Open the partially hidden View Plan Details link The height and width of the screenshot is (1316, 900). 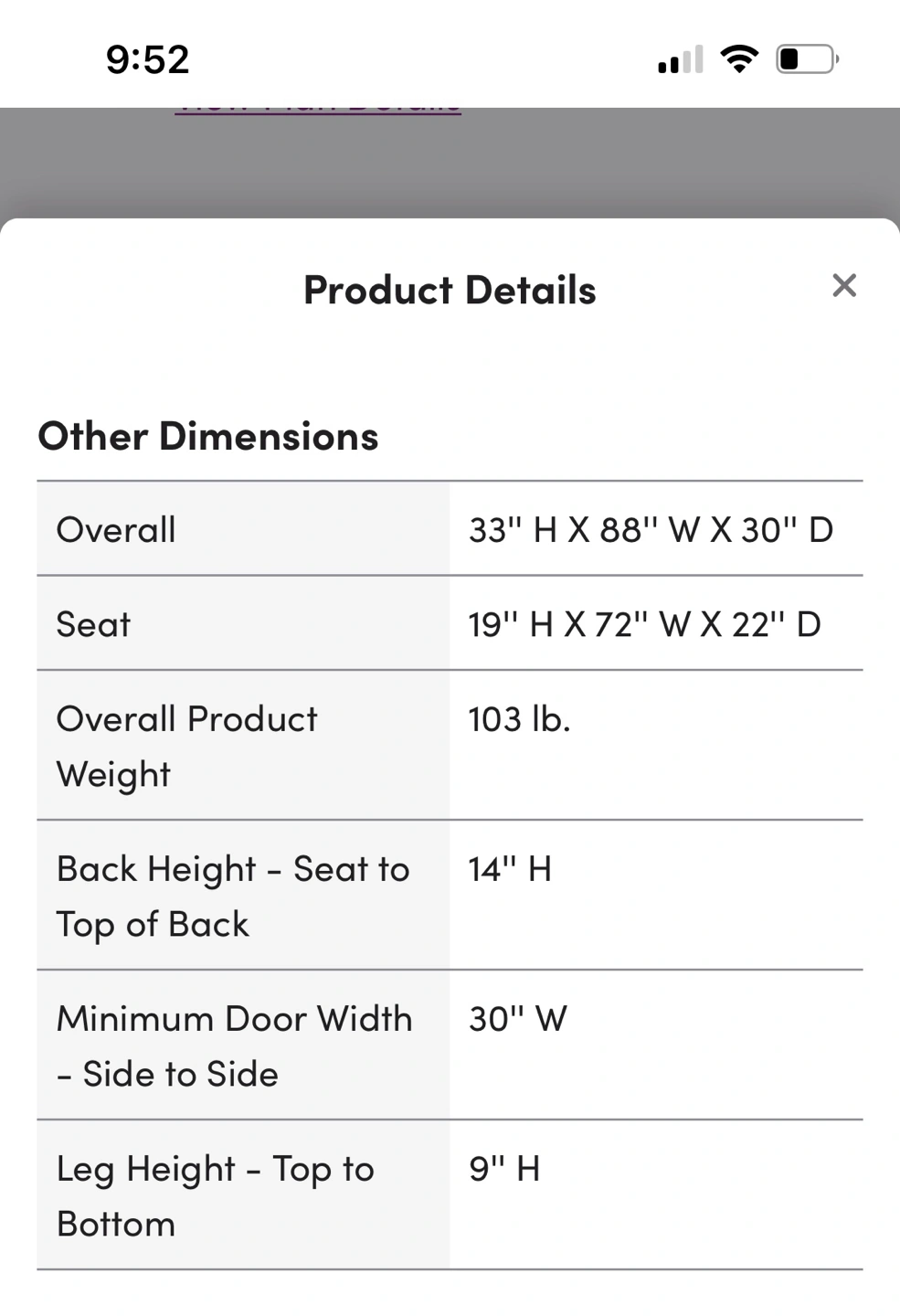(318, 110)
